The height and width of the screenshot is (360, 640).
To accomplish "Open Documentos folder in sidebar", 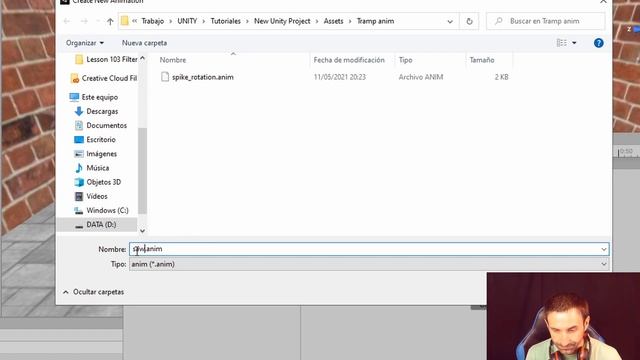I will coord(100,126).
